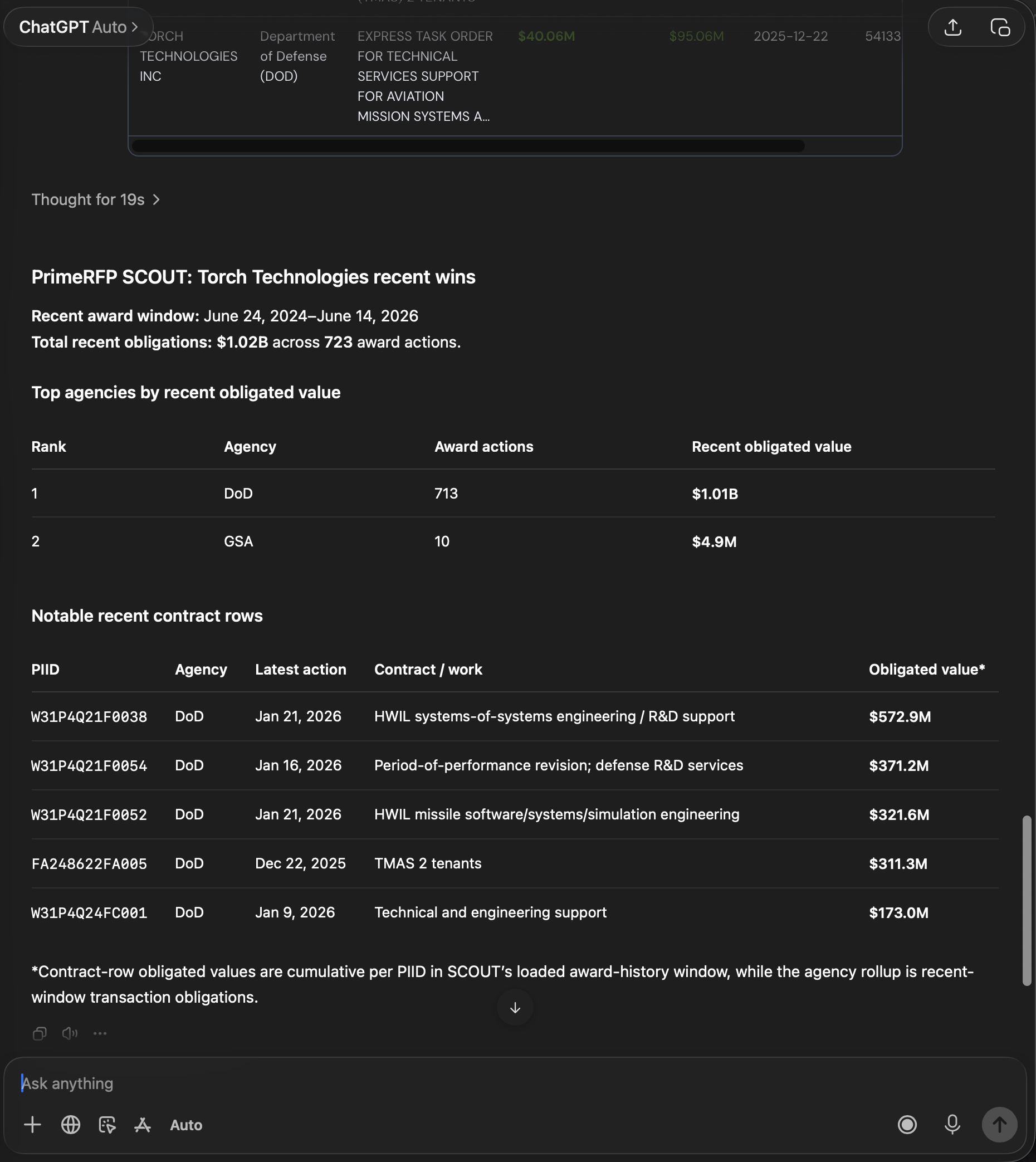Click the Recent obligated value column header
Image resolution: width=1036 pixels, height=1162 pixels.
pyautogui.click(x=771, y=446)
